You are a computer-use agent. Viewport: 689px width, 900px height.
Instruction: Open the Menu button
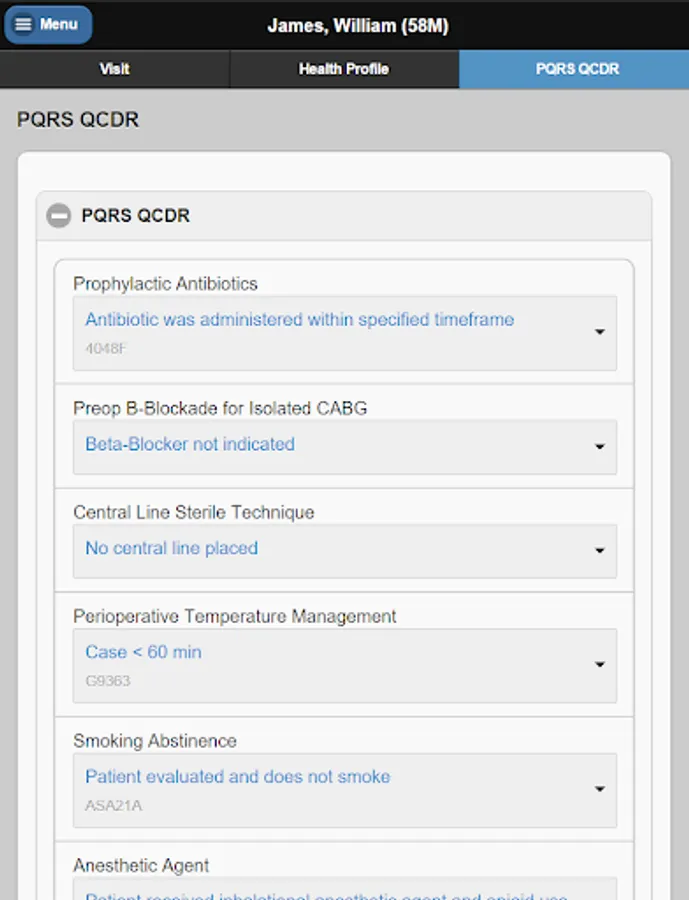pyautogui.click(x=49, y=25)
